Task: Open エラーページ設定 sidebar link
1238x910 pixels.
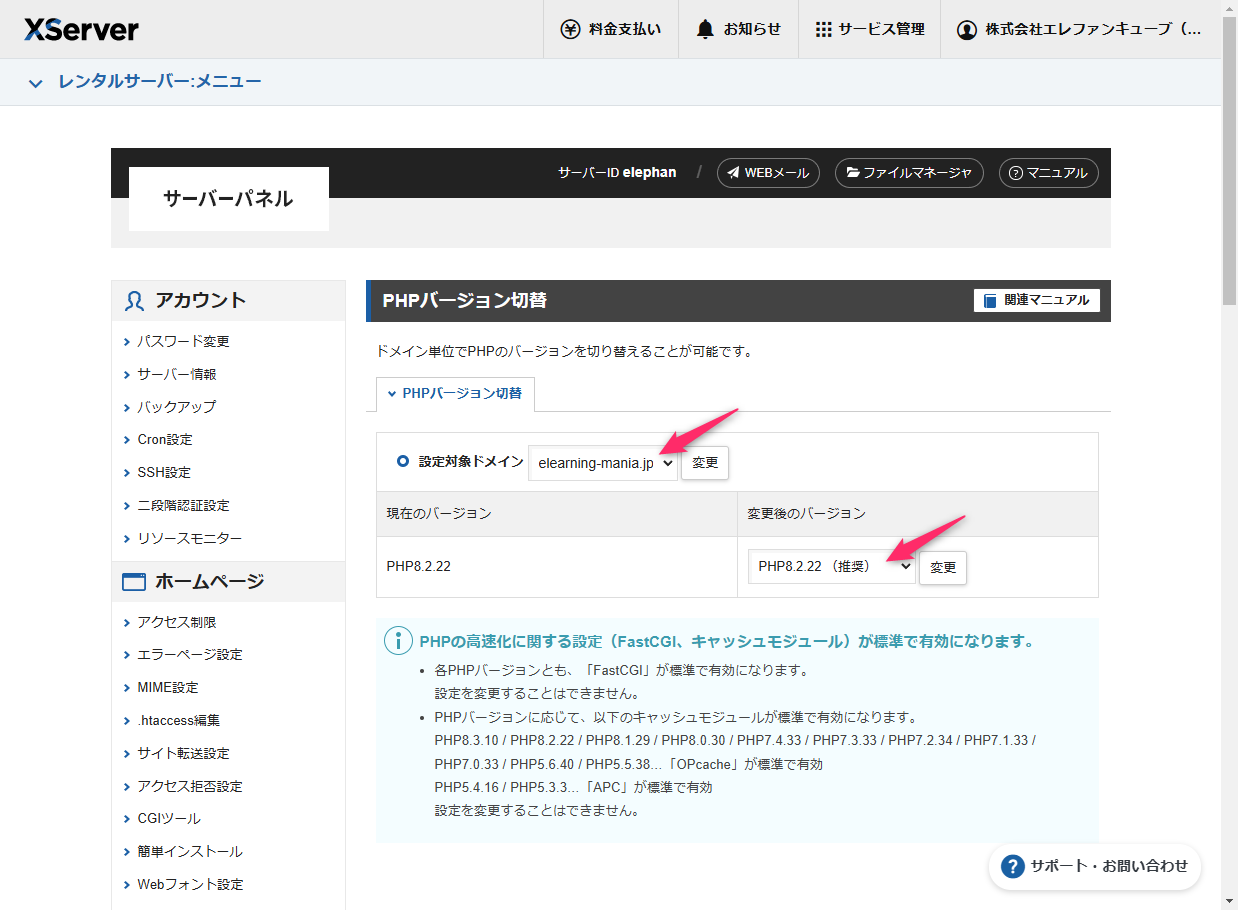Action: [x=189, y=655]
